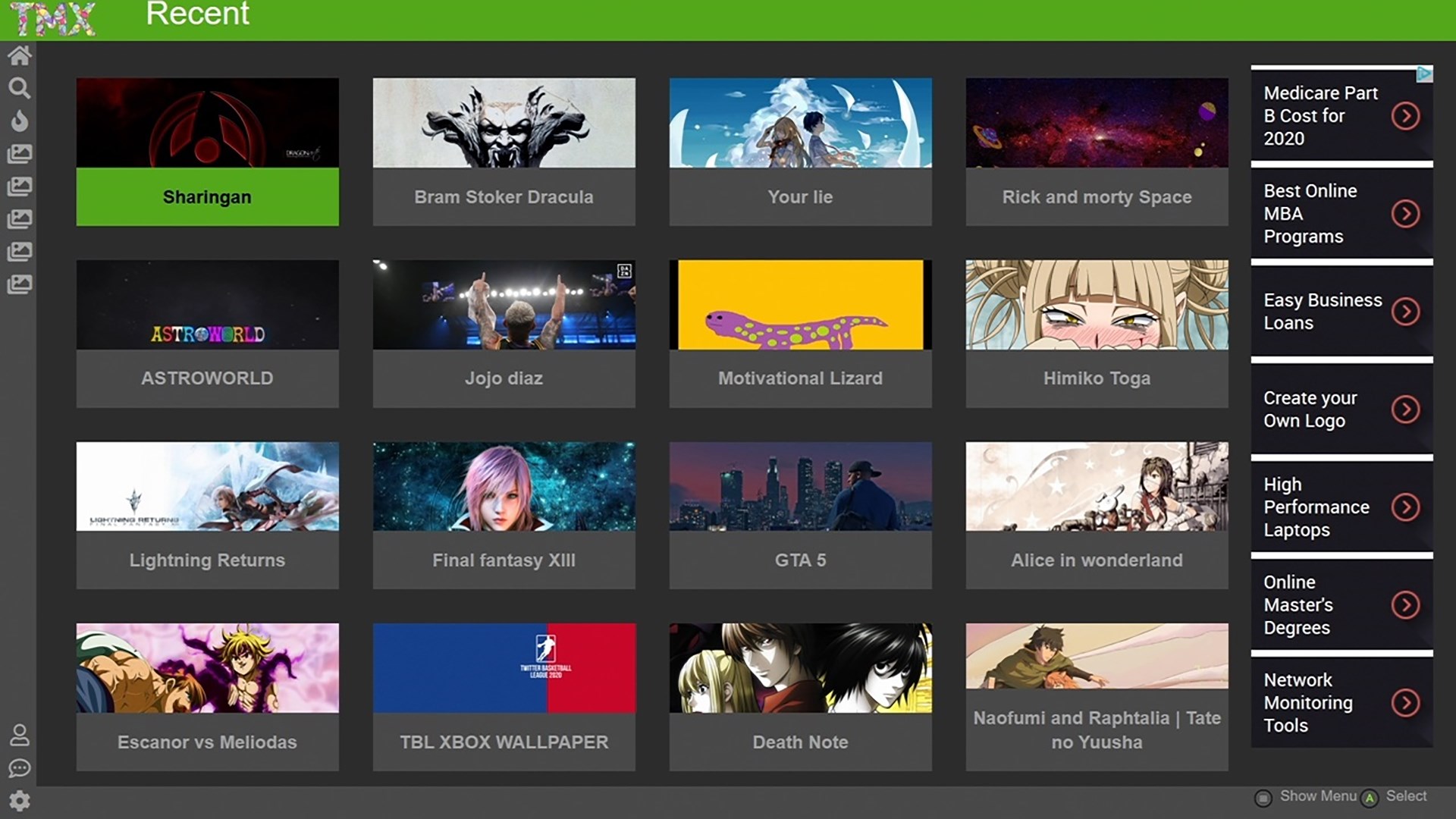This screenshot has height=819, width=1456.
Task: Select the highlighted Sharingan theme tile
Action: coord(207,152)
